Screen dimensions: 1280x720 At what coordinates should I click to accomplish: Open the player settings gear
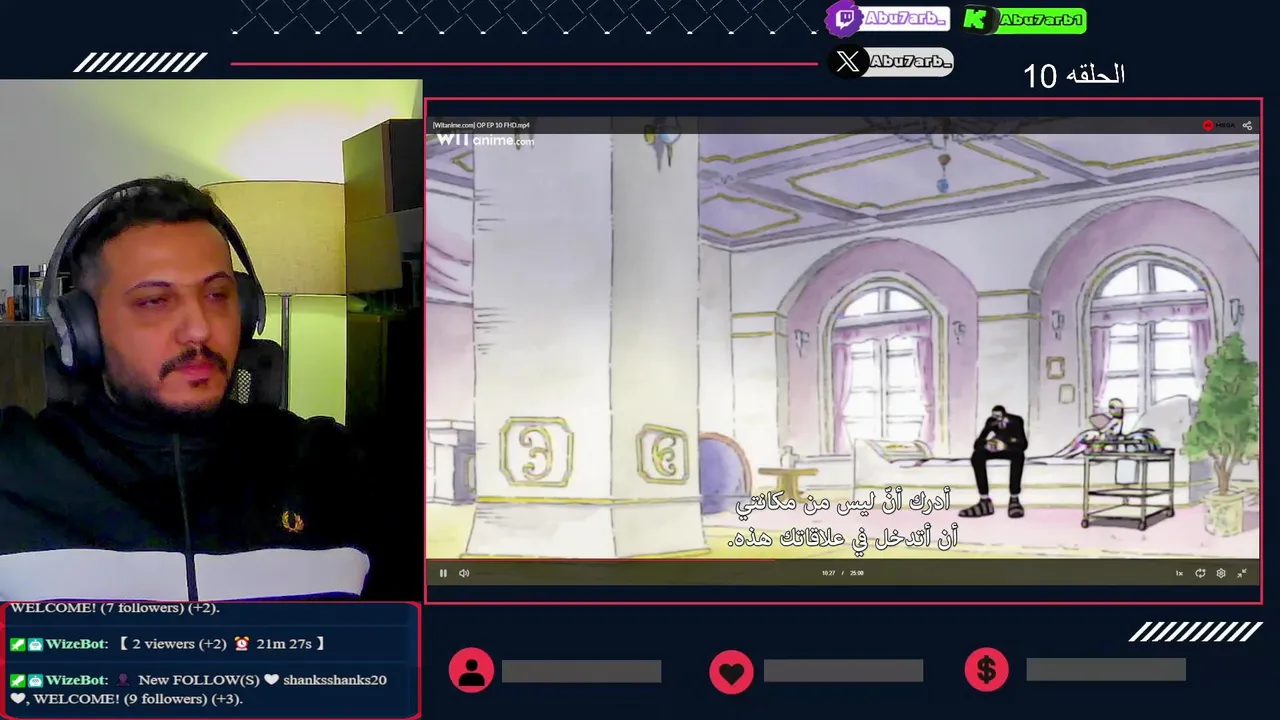(1221, 573)
